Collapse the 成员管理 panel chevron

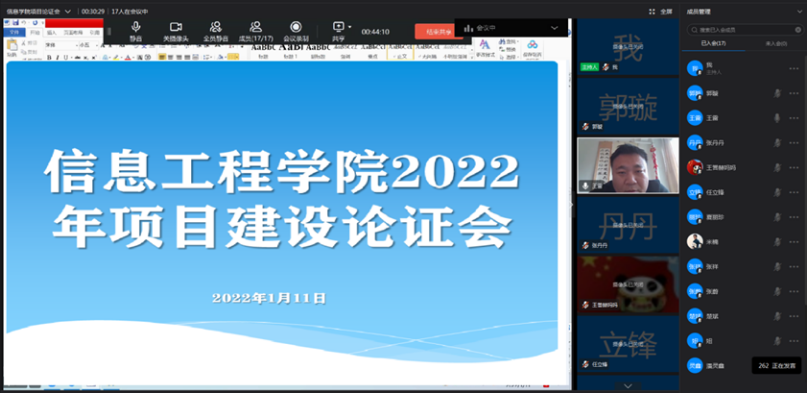coord(800,11)
